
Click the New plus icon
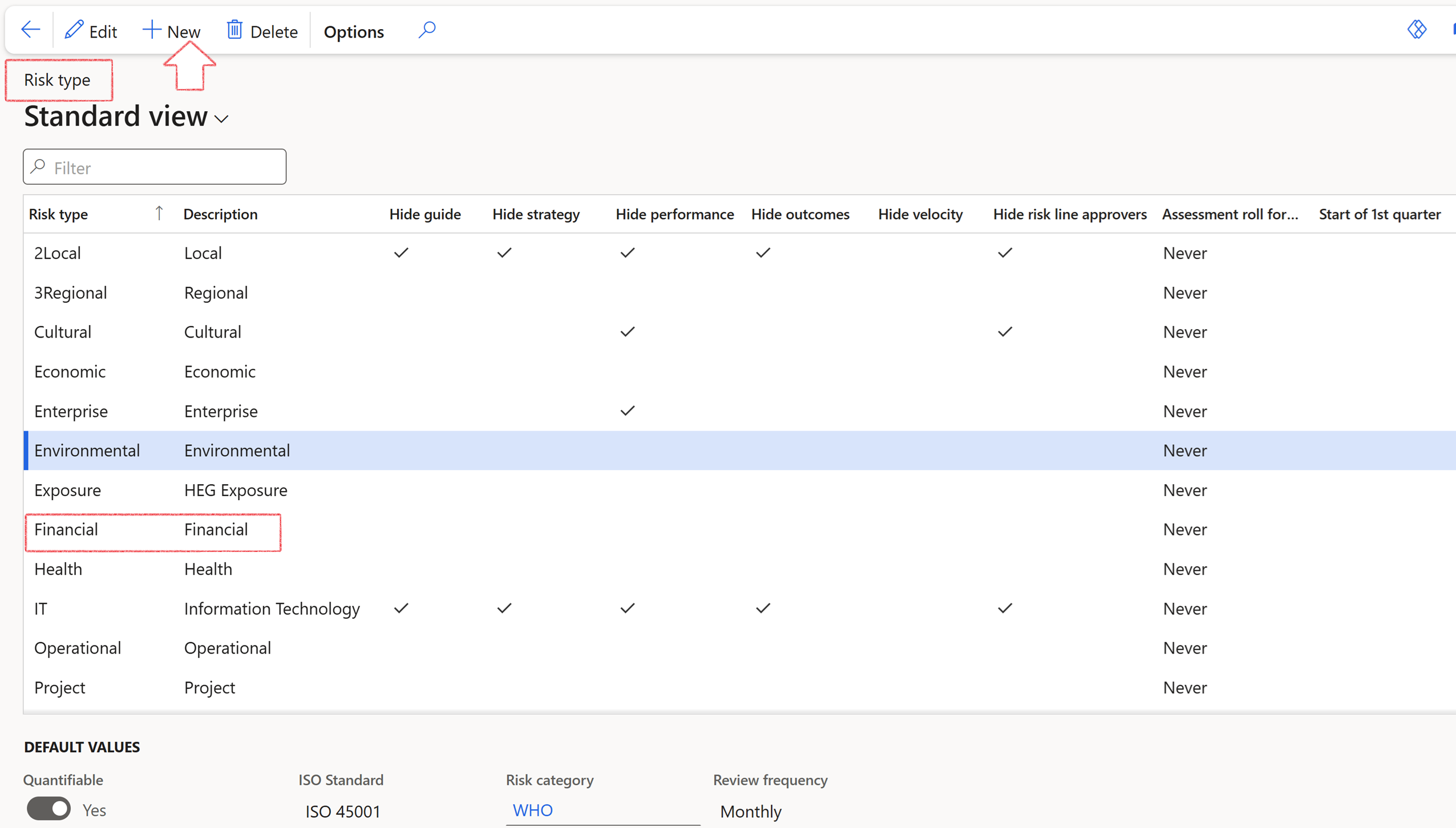click(152, 30)
